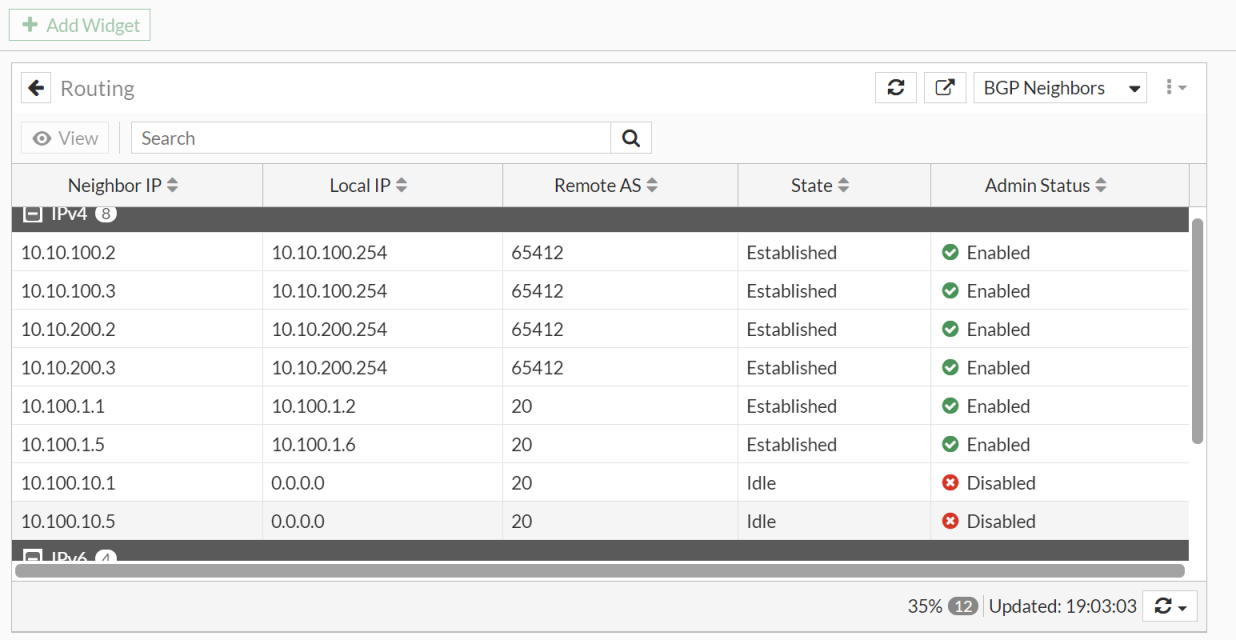Click the search magnifier icon
Screen dimensions: 1236x640
[631, 138]
